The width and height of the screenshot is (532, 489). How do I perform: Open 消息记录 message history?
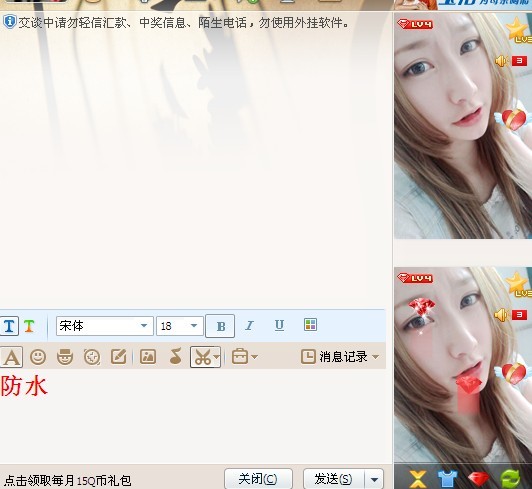[x=334, y=357]
